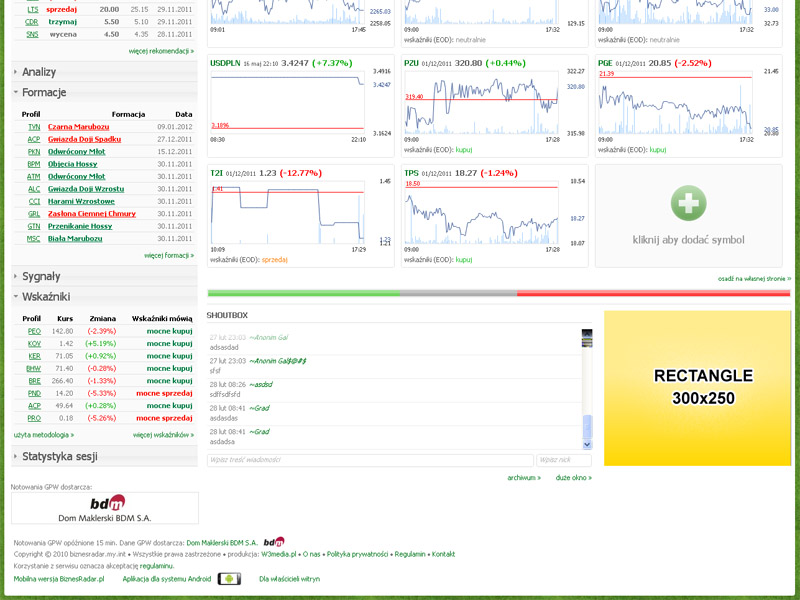The image size is (800, 600).
Task: Click the shoutbox scrollbar down arrow
Action: (587, 445)
